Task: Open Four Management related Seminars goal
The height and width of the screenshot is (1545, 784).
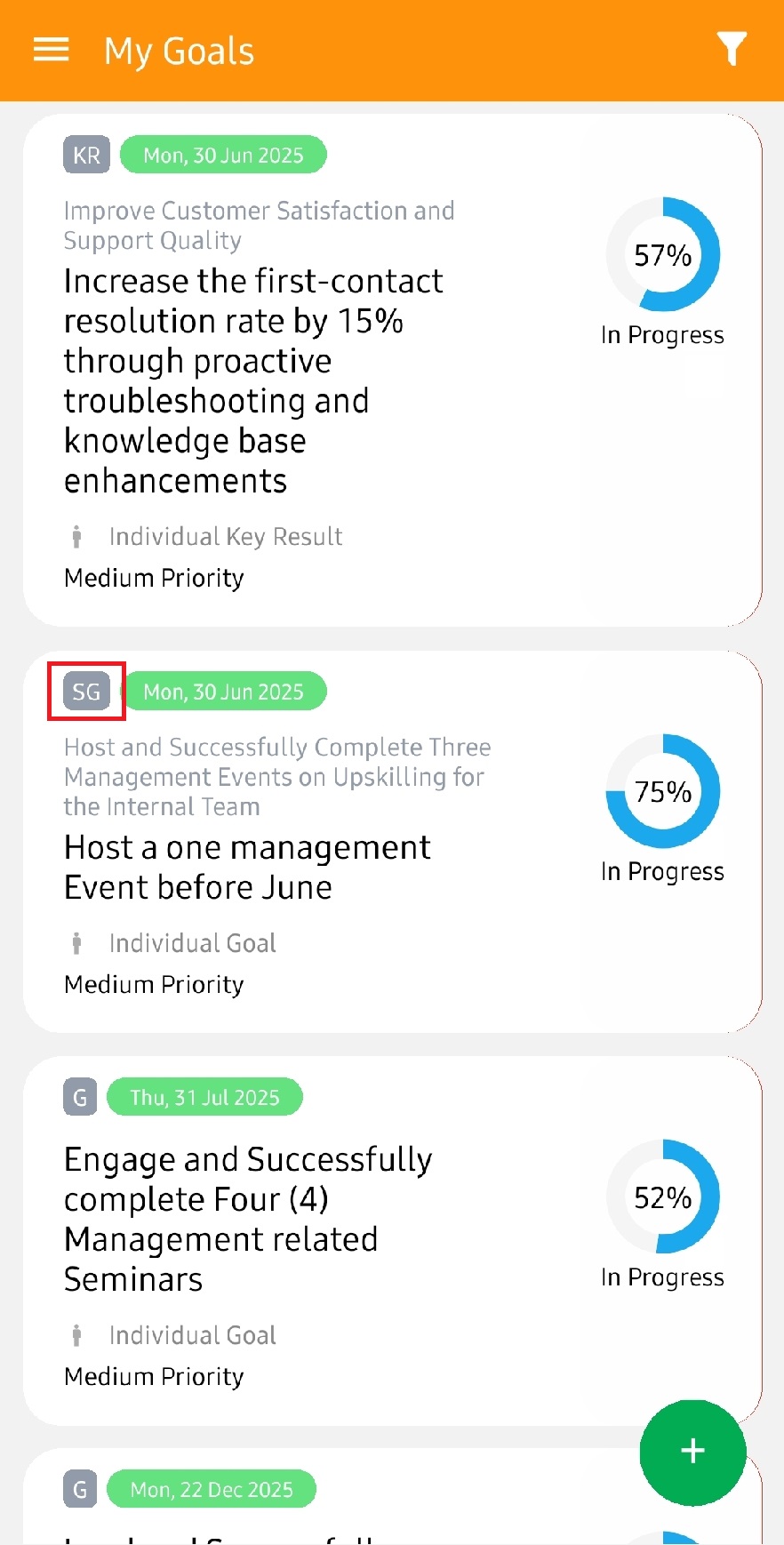Action: 248,1220
